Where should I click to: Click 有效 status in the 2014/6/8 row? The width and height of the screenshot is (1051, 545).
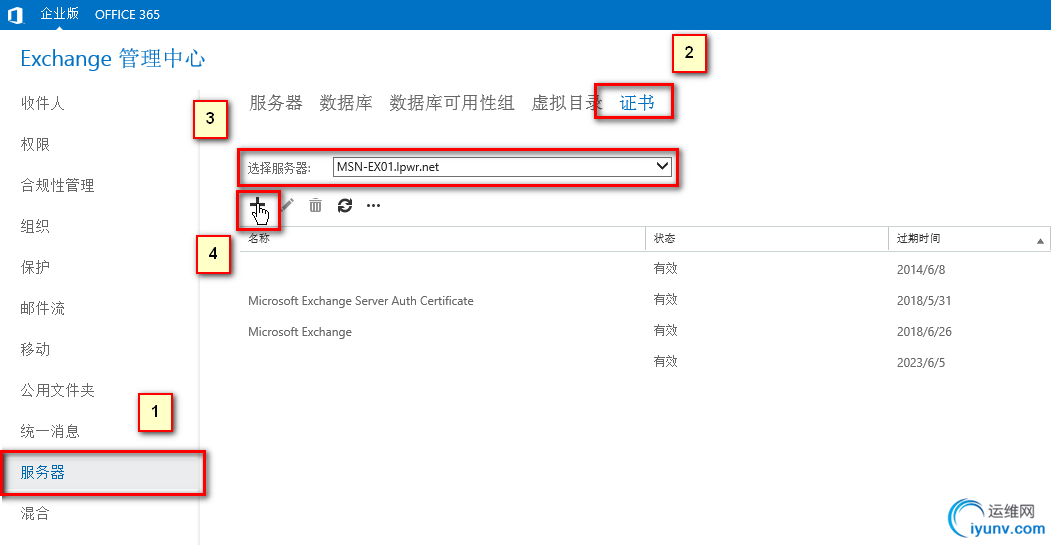(x=666, y=268)
